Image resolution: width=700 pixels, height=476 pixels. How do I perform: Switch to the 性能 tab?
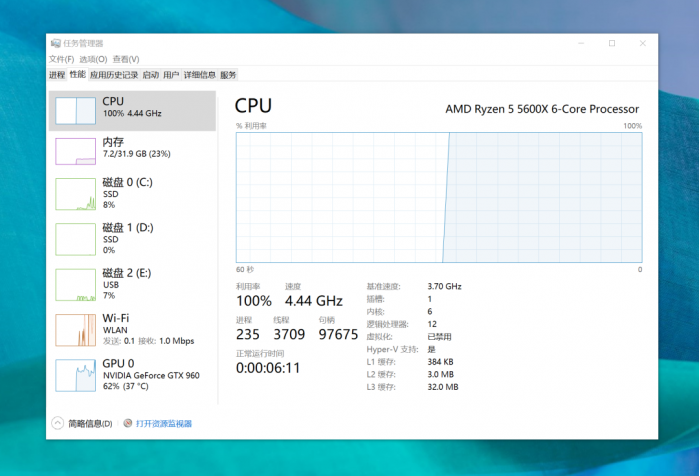pos(78,74)
